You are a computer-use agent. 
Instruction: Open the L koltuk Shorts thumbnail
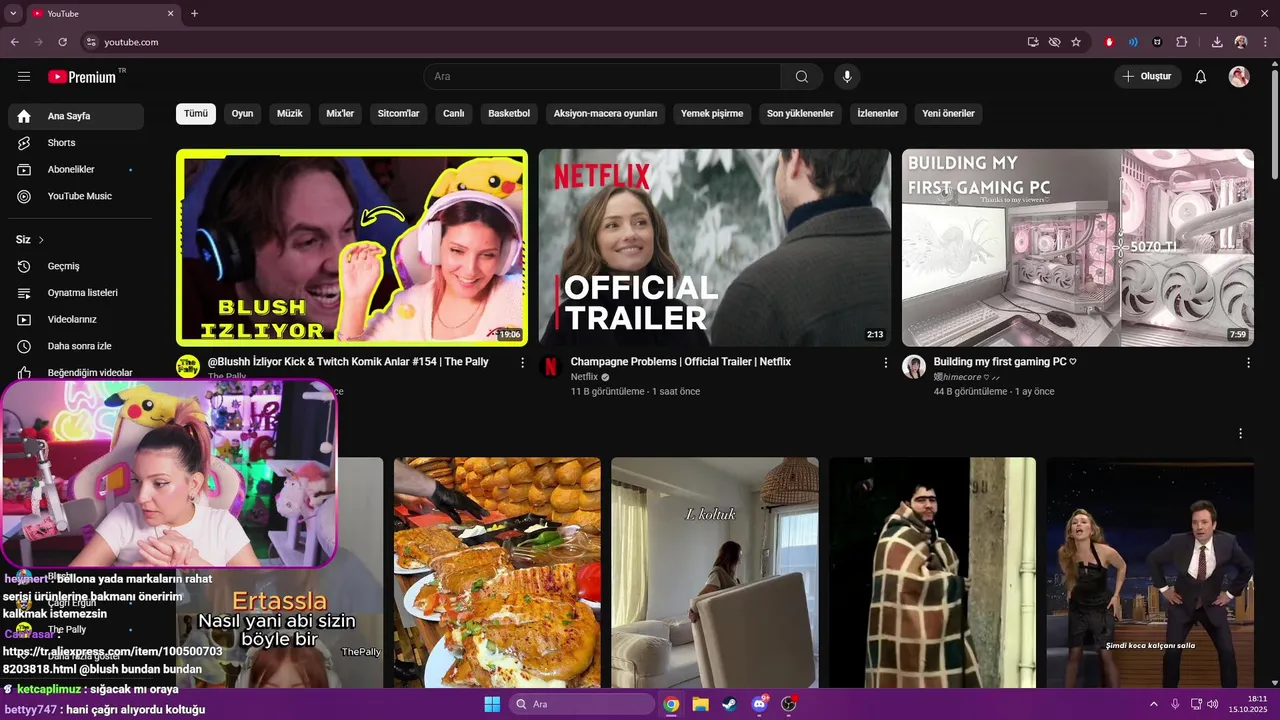pos(715,572)
